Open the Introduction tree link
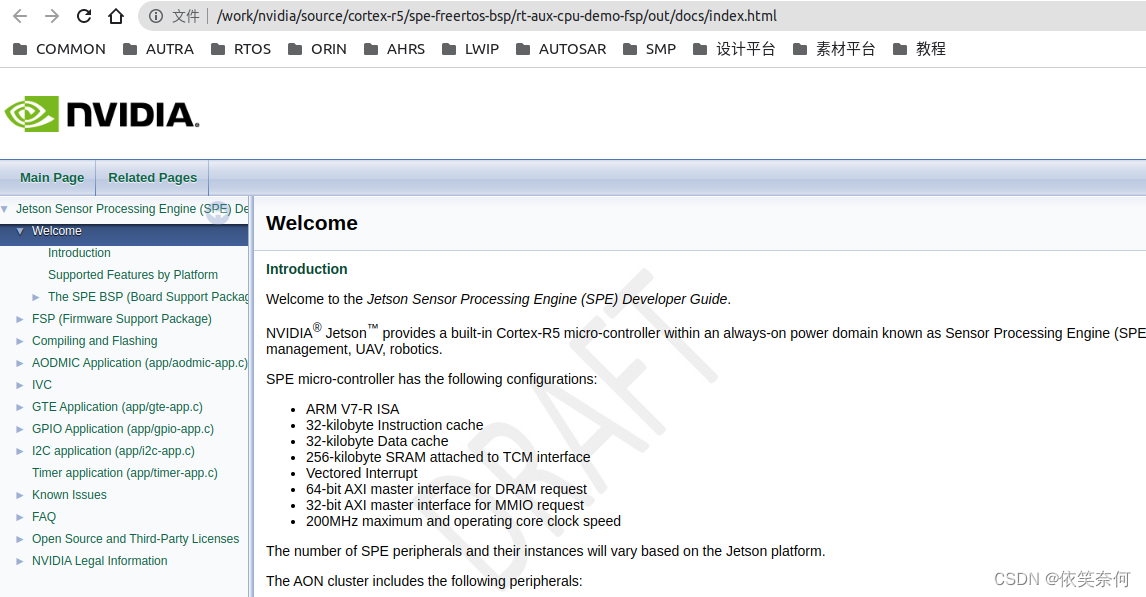This screenshot has width=1146, height=597. [79, 253]
